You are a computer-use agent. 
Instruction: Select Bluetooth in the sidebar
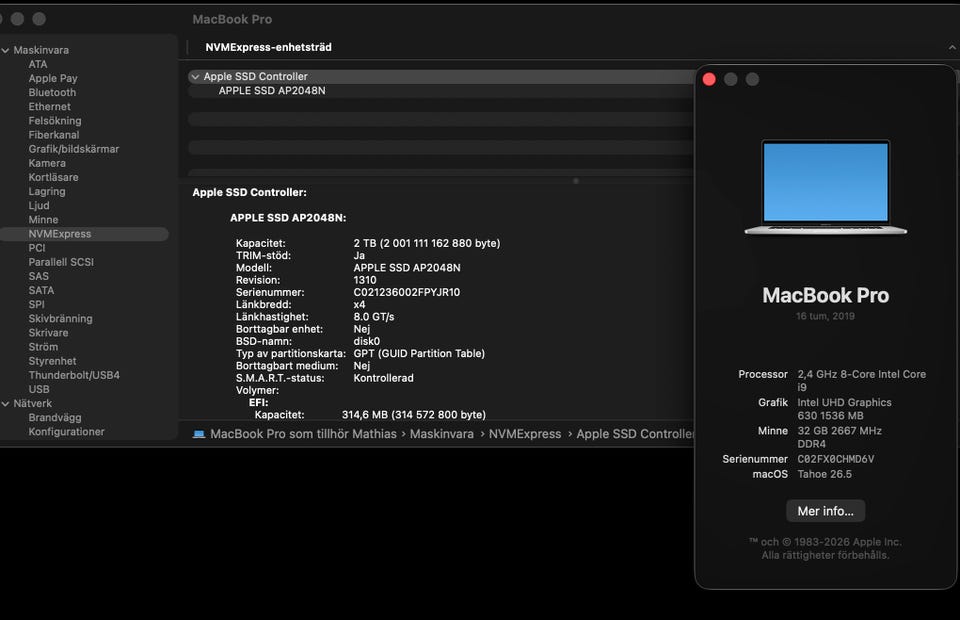point(52,92)
